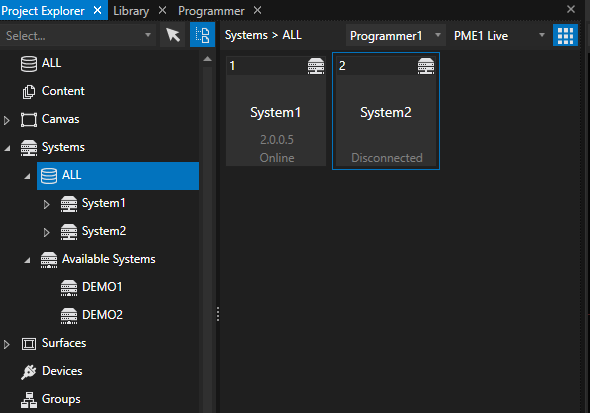Close the panel with top-right X
Screen dimensions: 590x413
571,9
